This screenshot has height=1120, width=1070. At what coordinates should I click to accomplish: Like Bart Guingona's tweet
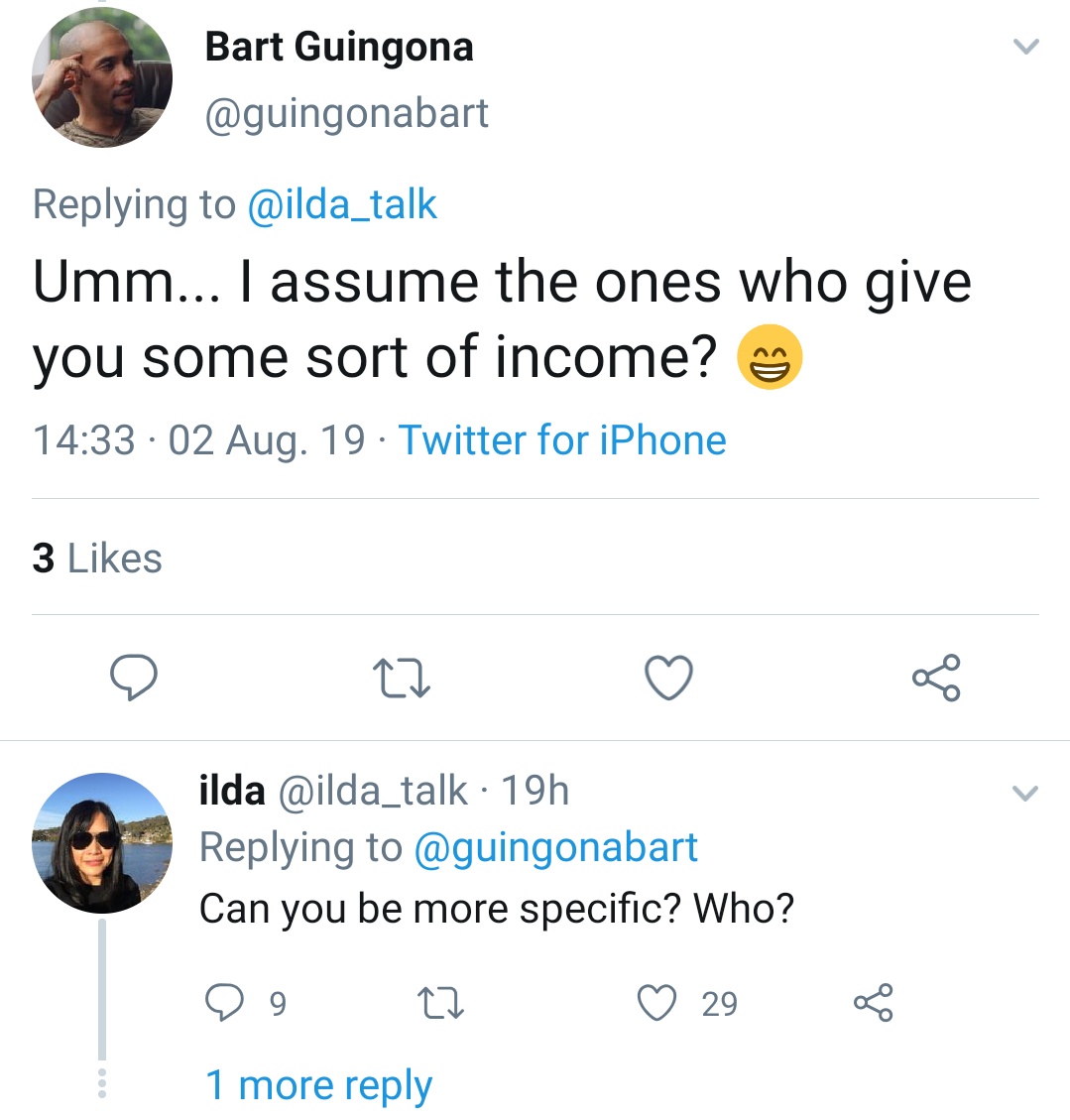[x=668, y=679]
